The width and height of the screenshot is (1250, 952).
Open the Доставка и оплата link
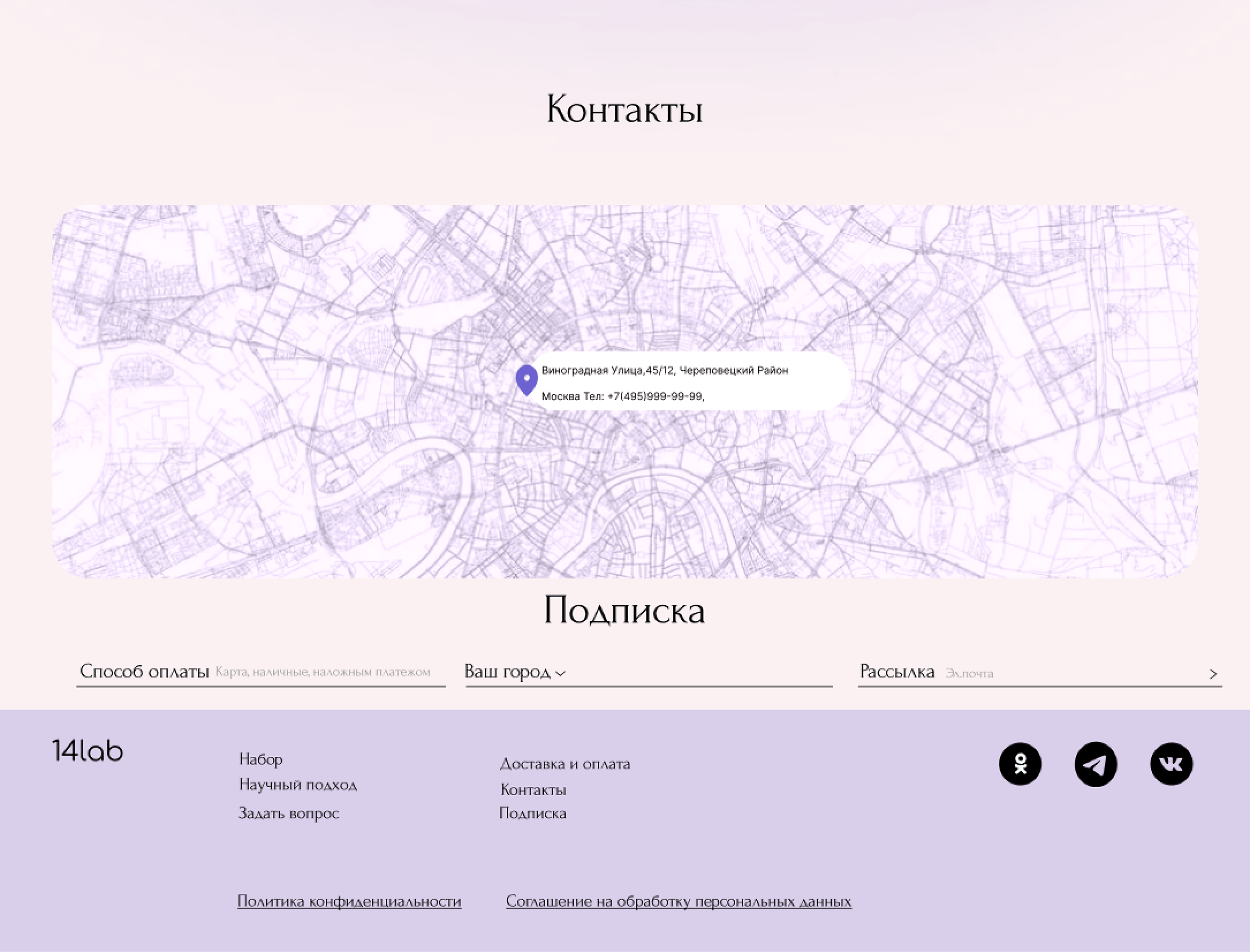(565, 764)
